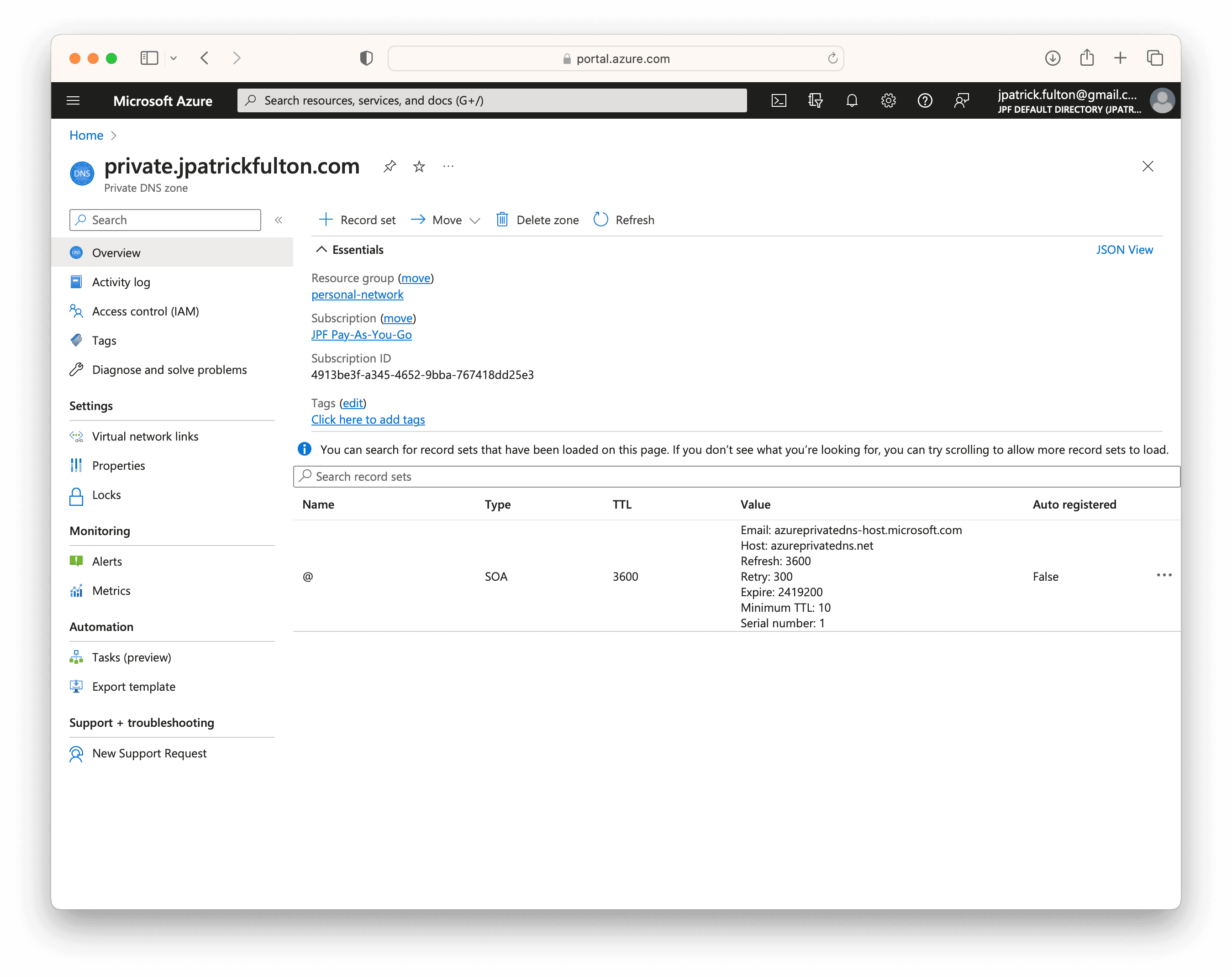Show Safari downloads
This screenshot has height=977, width=1232.
click(1053, 58)
